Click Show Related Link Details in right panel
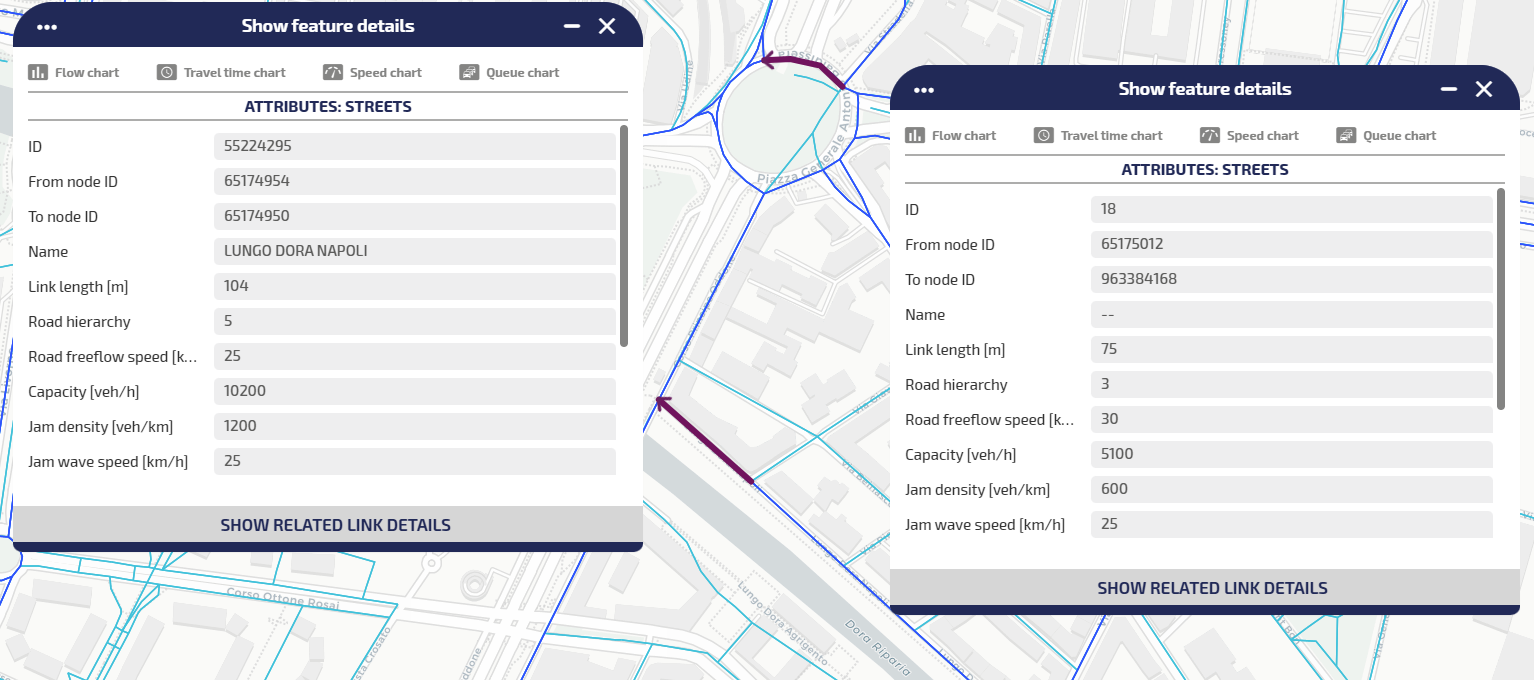This screenshot has height=680, width=1534. tap(1212, 588)
